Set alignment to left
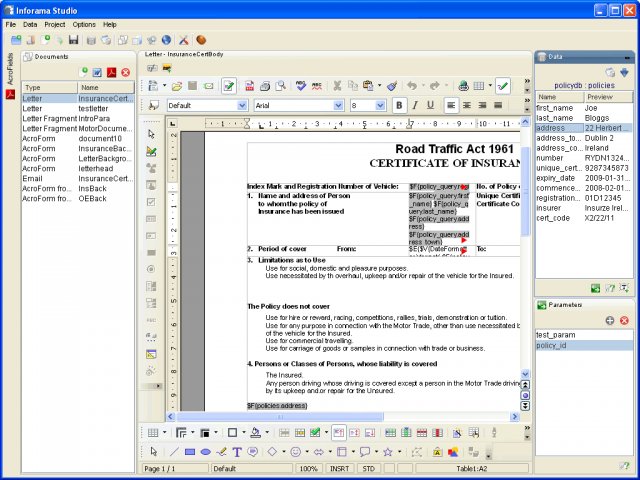Image resolution: width=640 pixels, height=480 pixels. 451,105
